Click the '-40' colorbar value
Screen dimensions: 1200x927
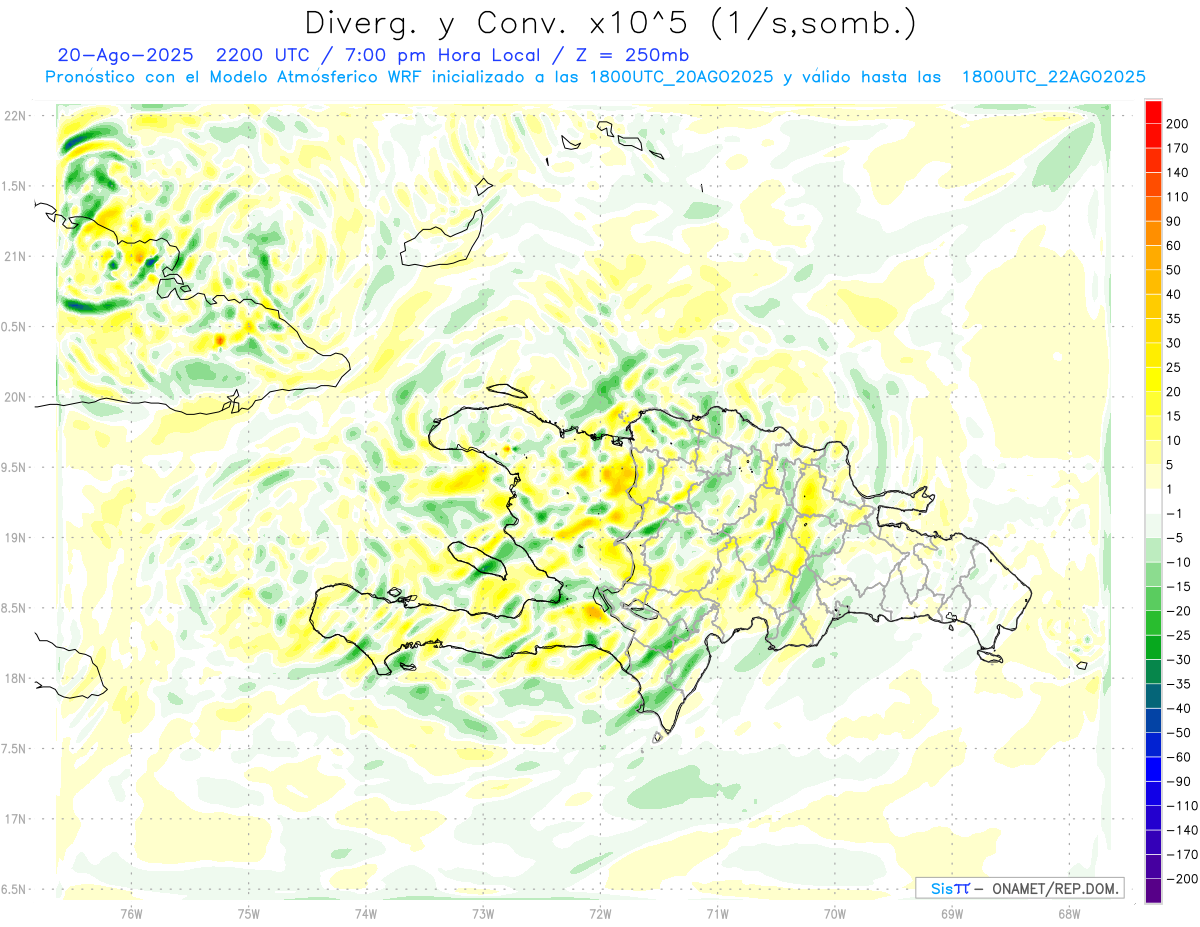(x=1178, y=708)
